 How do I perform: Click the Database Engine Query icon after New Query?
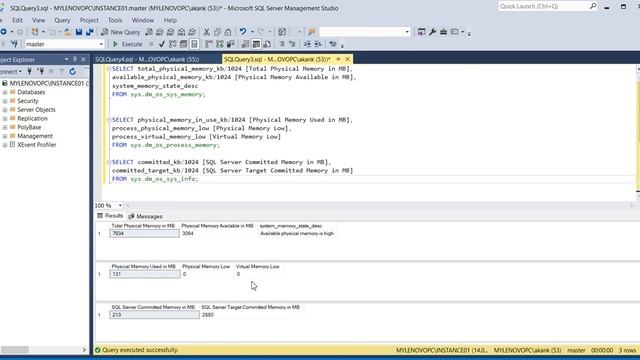[149, 32]
